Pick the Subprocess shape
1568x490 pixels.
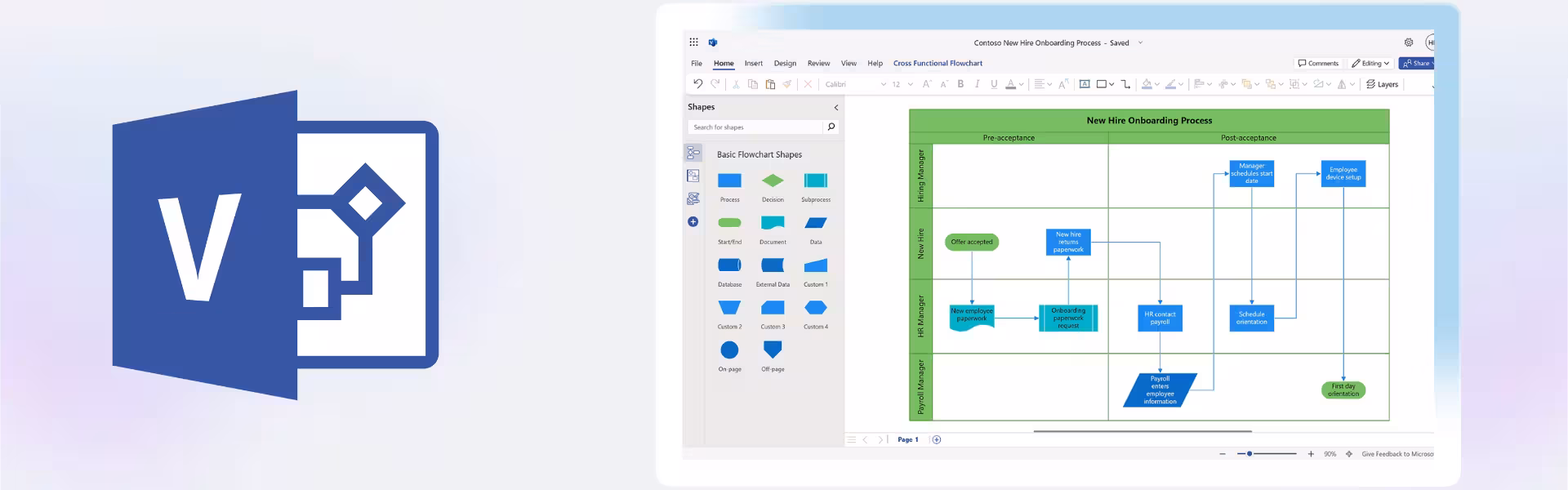tap(816, 180)
